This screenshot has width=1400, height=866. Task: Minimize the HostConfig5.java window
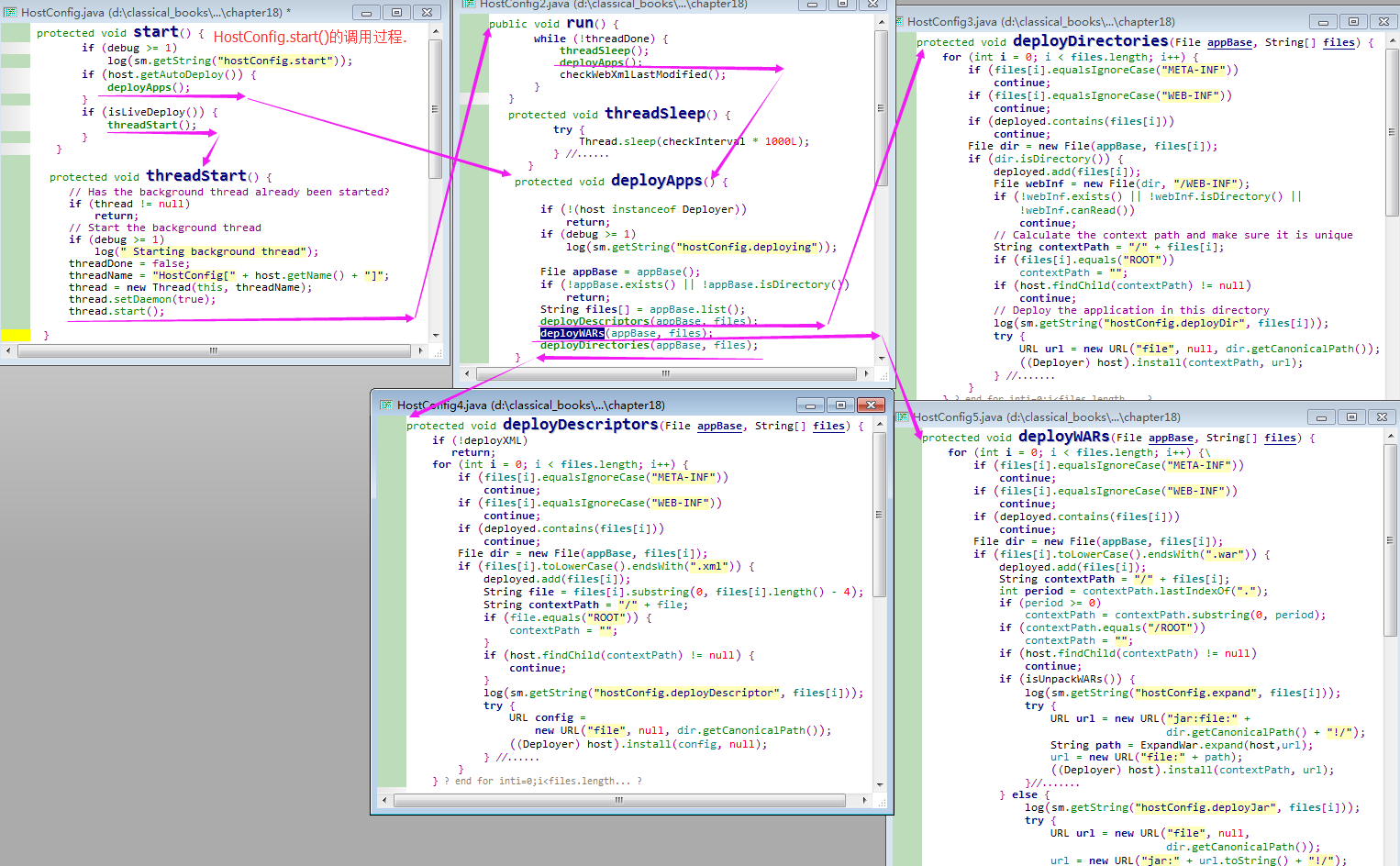(x=1321, y=416)
